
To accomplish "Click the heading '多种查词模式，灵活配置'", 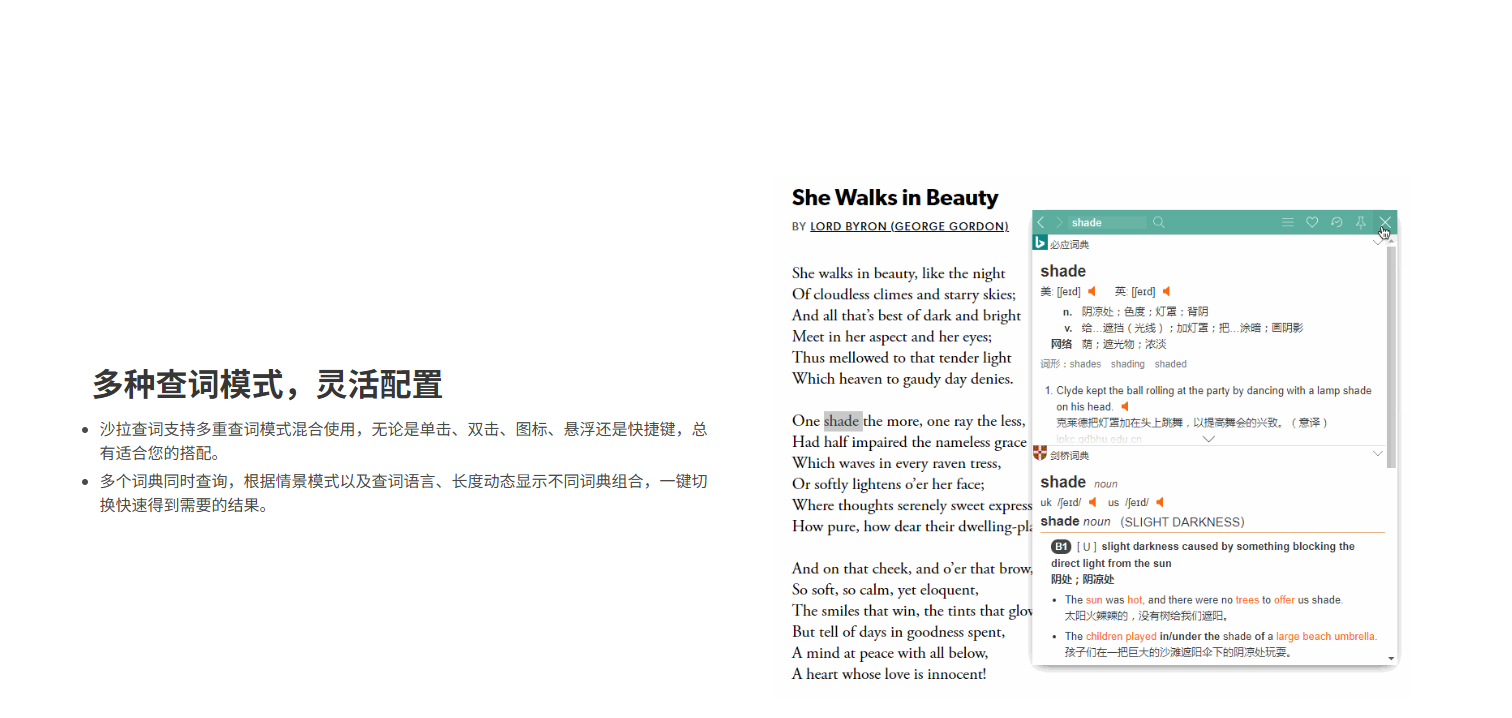I will click(268, 384).
